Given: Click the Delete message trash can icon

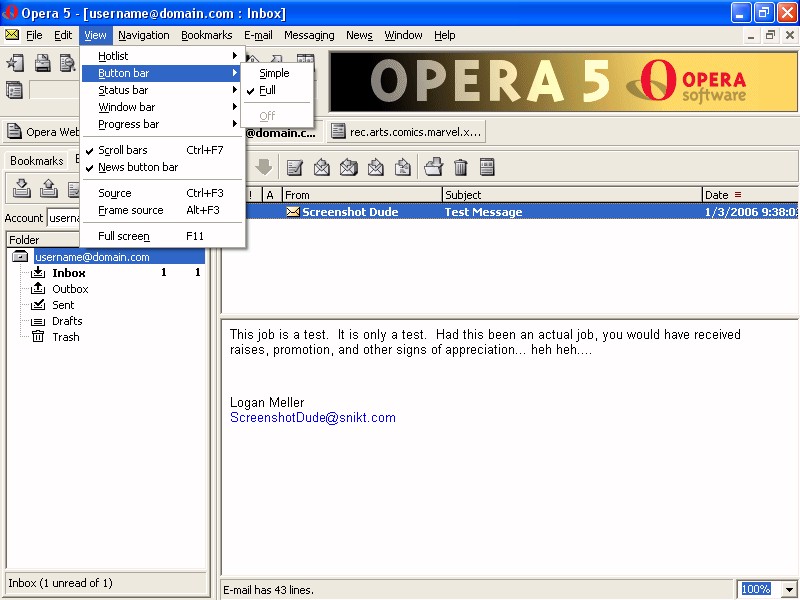Looking at the screenshot, I should point(460,167).
